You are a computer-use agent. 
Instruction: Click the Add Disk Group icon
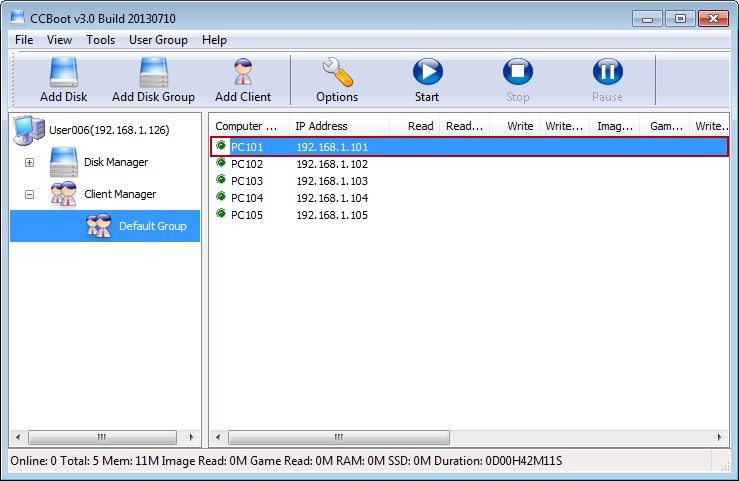tap(153, 73)
